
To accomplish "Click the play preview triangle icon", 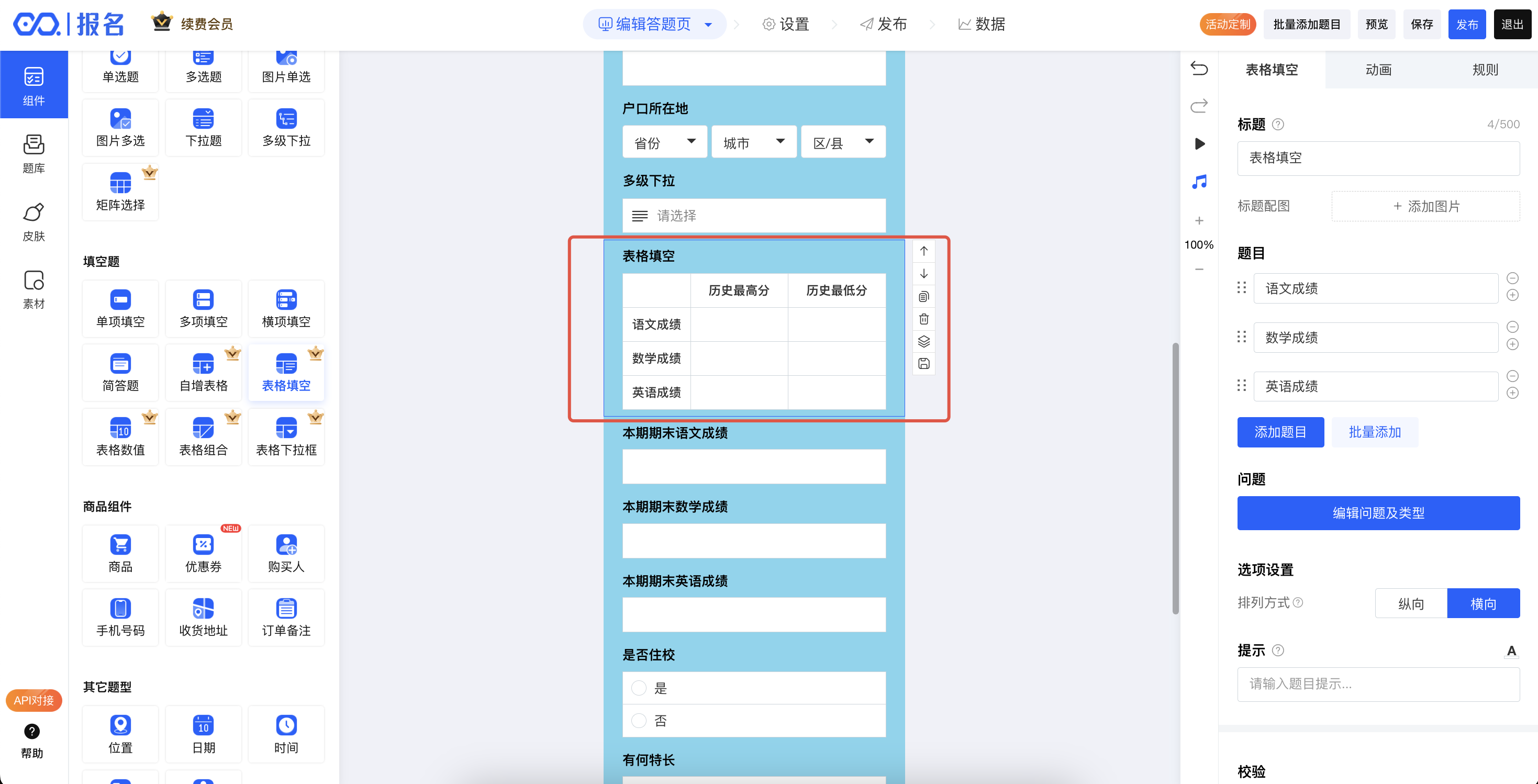I will [x=1199, y=144].
